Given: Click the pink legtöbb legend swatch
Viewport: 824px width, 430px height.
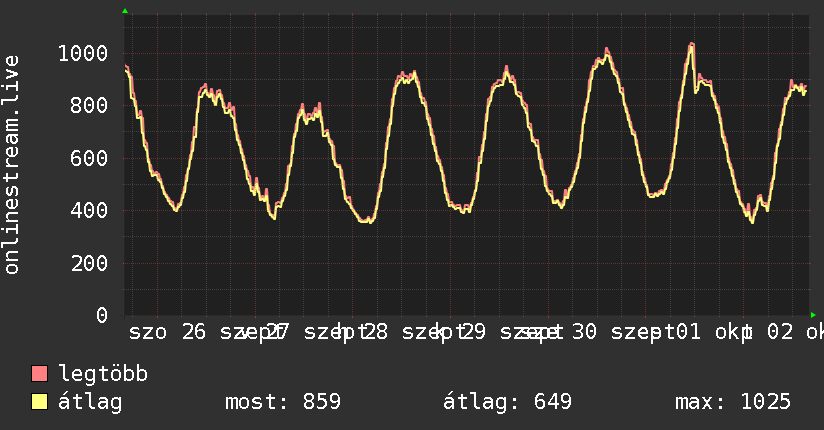Looking at the screenshot, I should click(39, 373).
